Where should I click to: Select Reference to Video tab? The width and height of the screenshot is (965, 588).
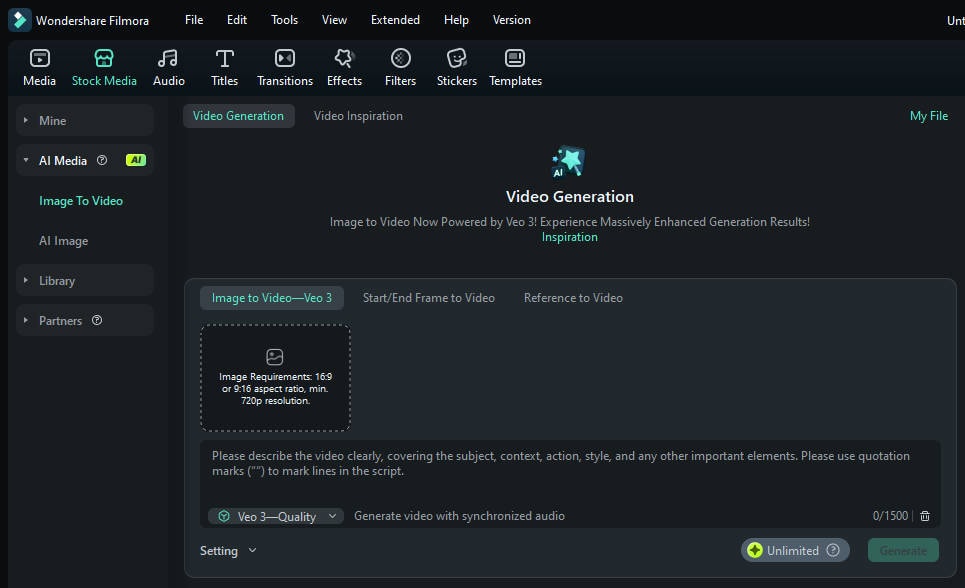[x=573, y=297]
